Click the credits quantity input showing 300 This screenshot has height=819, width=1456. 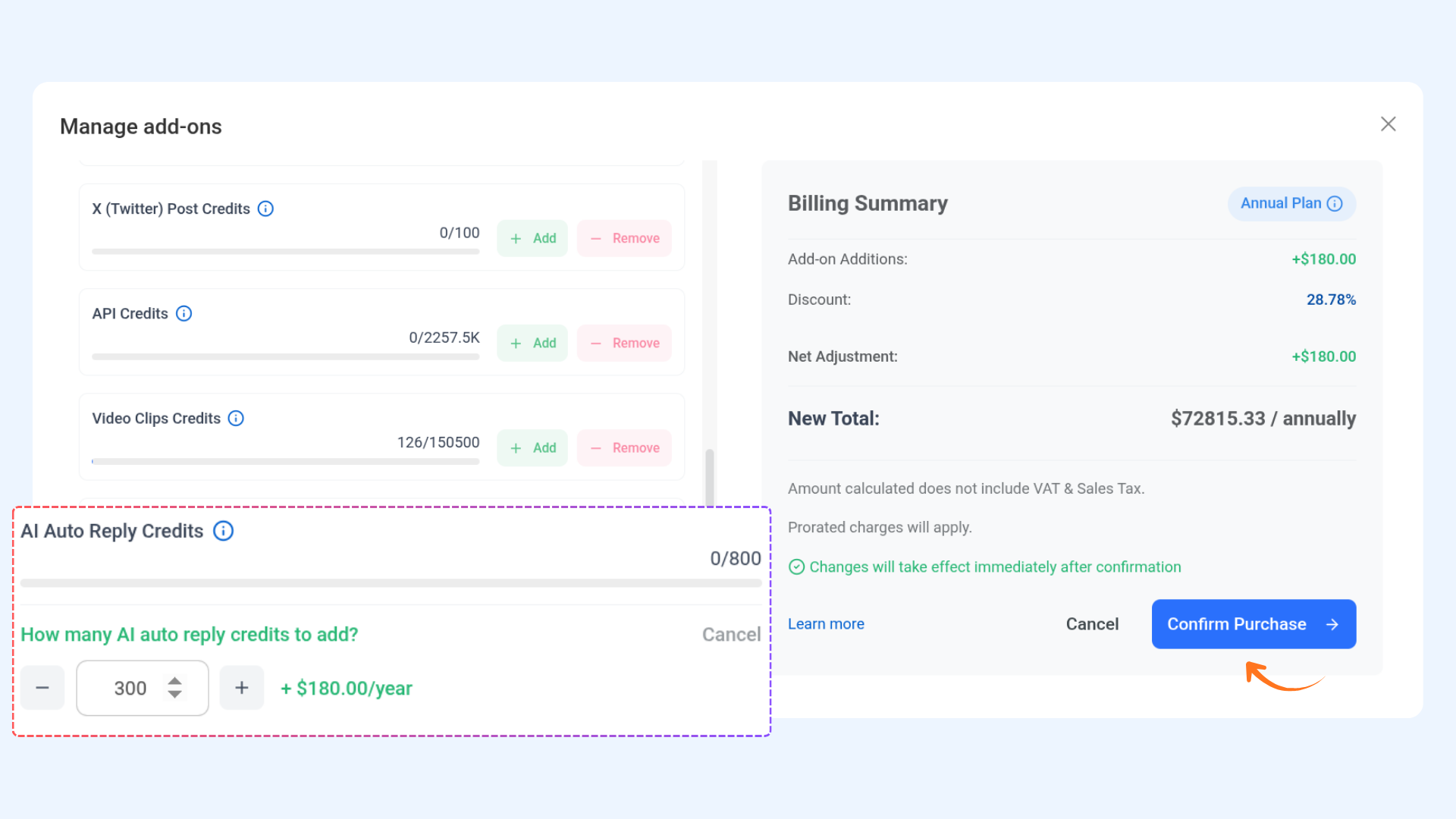tap(130, 688)
